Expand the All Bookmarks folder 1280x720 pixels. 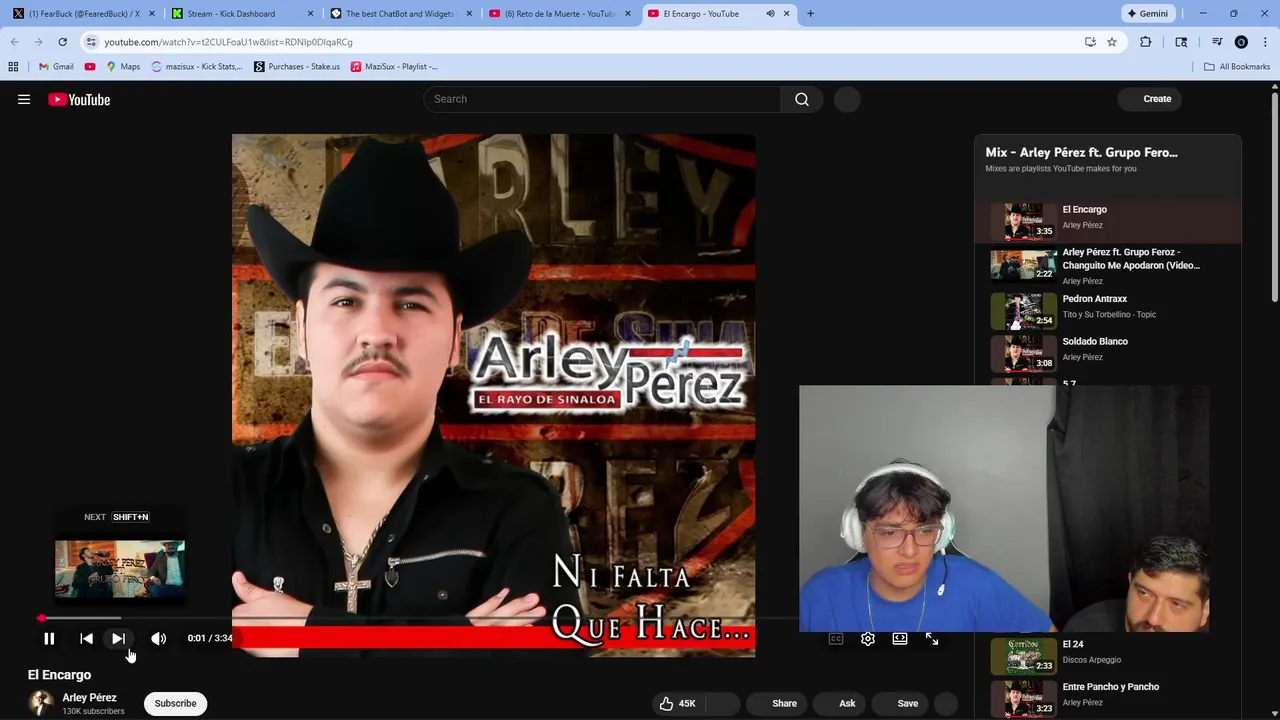pos(1237,67)
